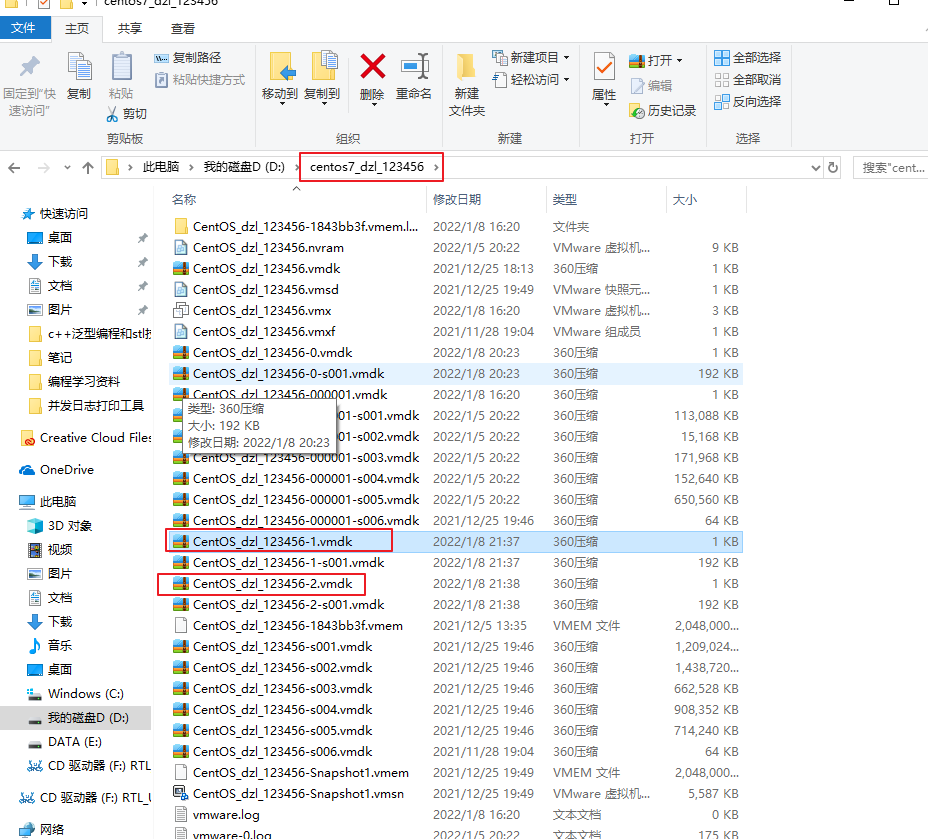This screenshot has height=839, width=928.
Task: Click centos7_dzl_123456 breadcrumb in address bar
Action: point(367,167)
